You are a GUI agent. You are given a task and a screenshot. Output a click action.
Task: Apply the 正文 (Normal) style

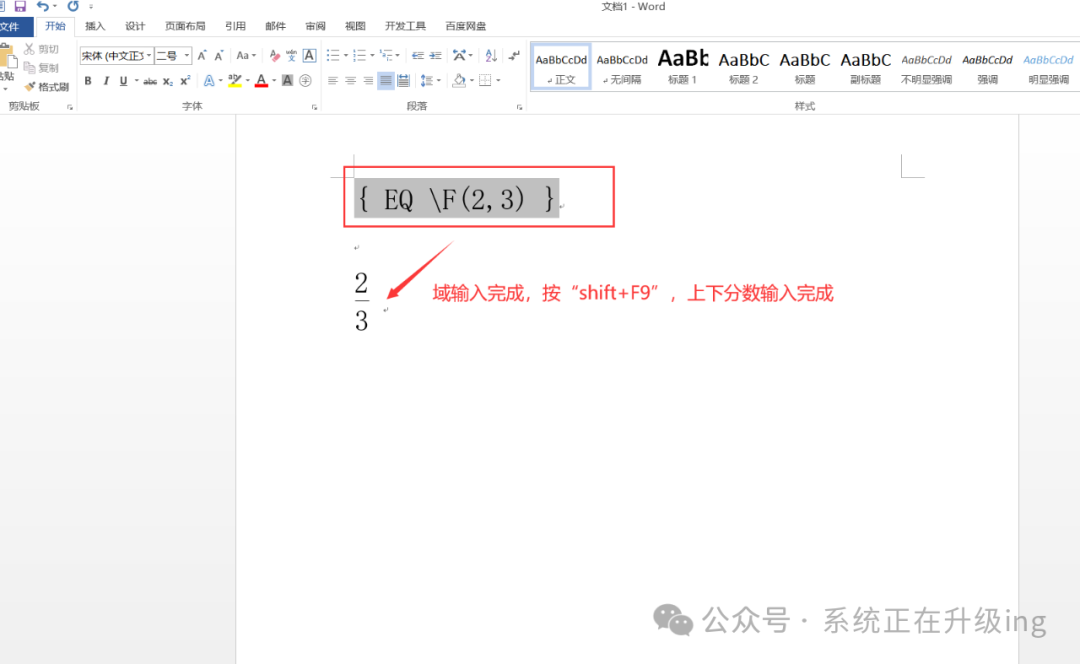coord(561,68)
